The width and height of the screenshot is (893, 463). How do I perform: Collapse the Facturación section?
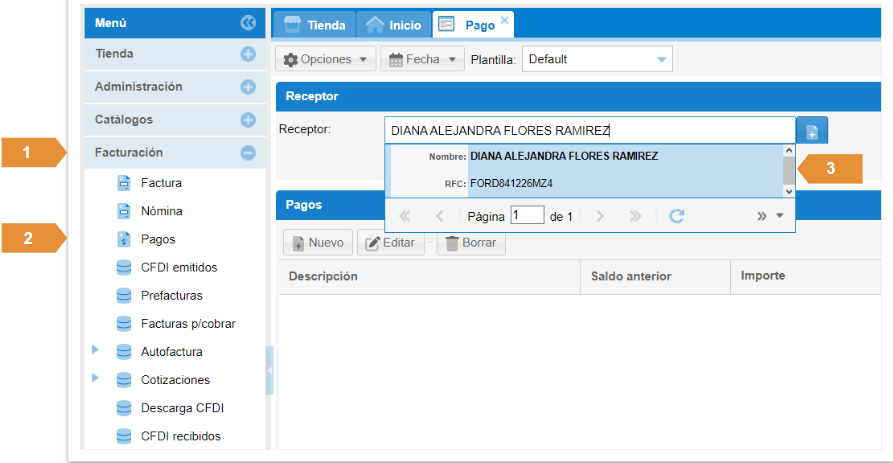pyautogui.click(x=248, y=153)
